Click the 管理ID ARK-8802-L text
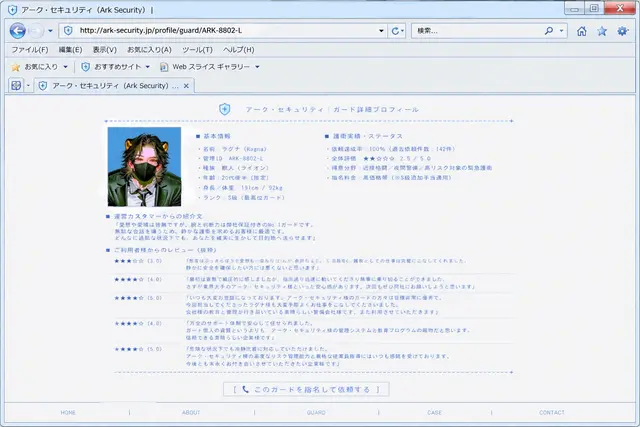 (x=233, y=158)
